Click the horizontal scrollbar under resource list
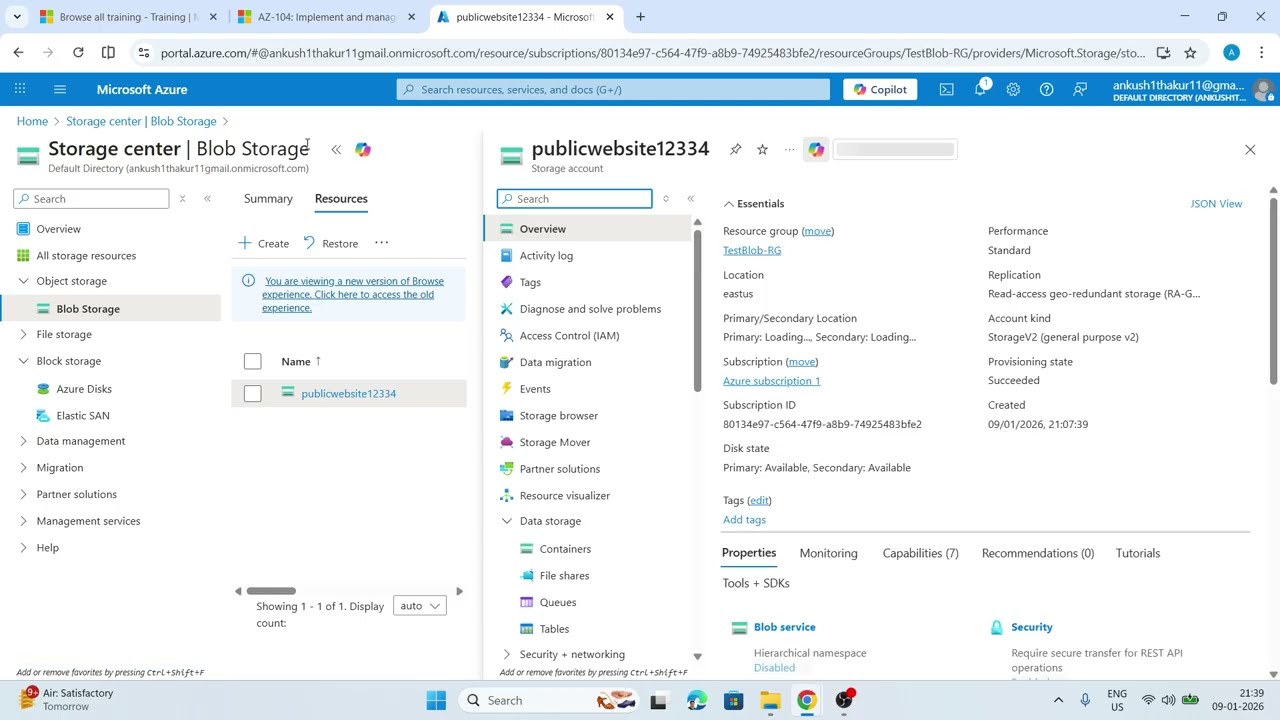The width and height of the screenshot is (1280, 720). click(x=271, y=591)
